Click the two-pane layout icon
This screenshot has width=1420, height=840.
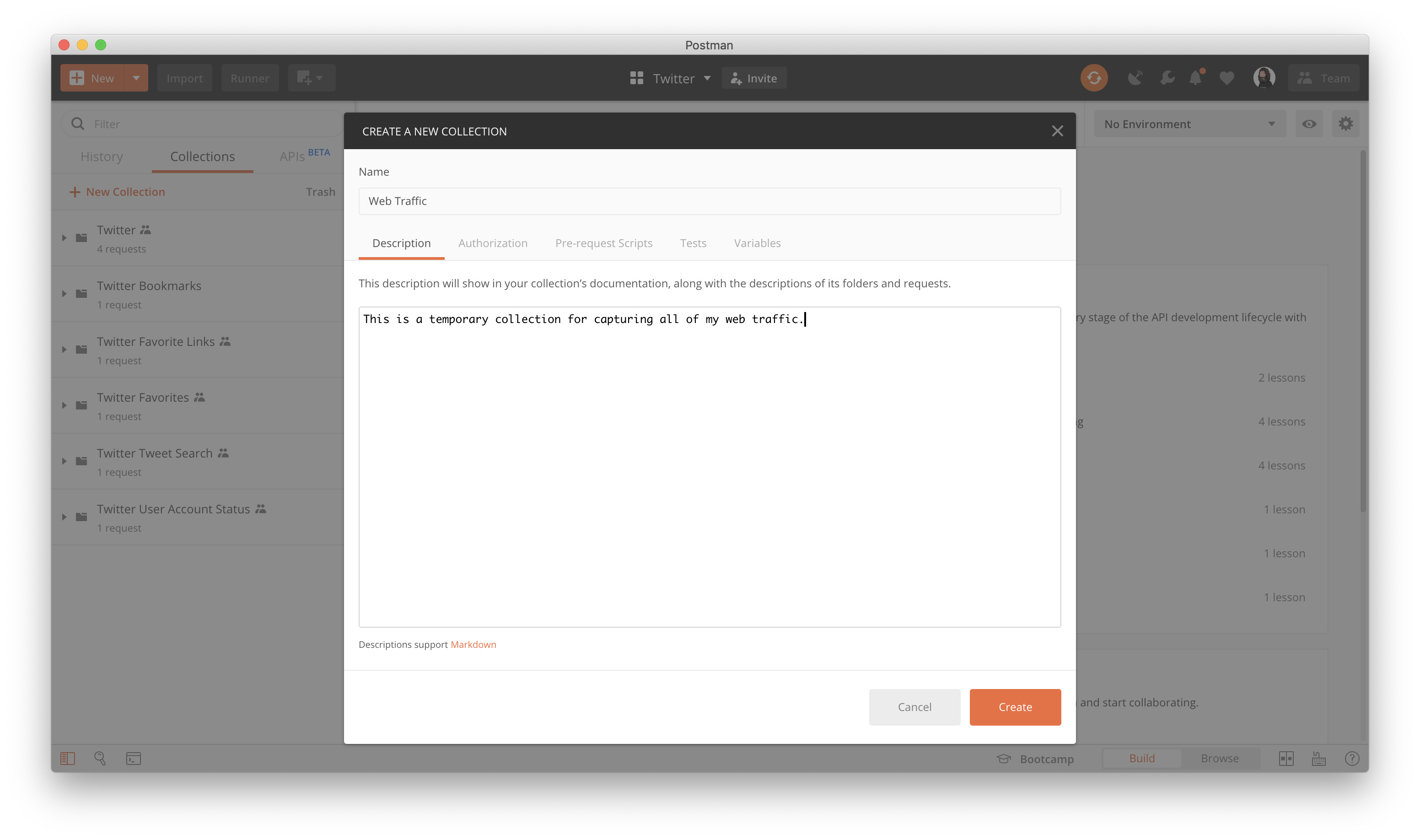click(x=1286, y=758)
